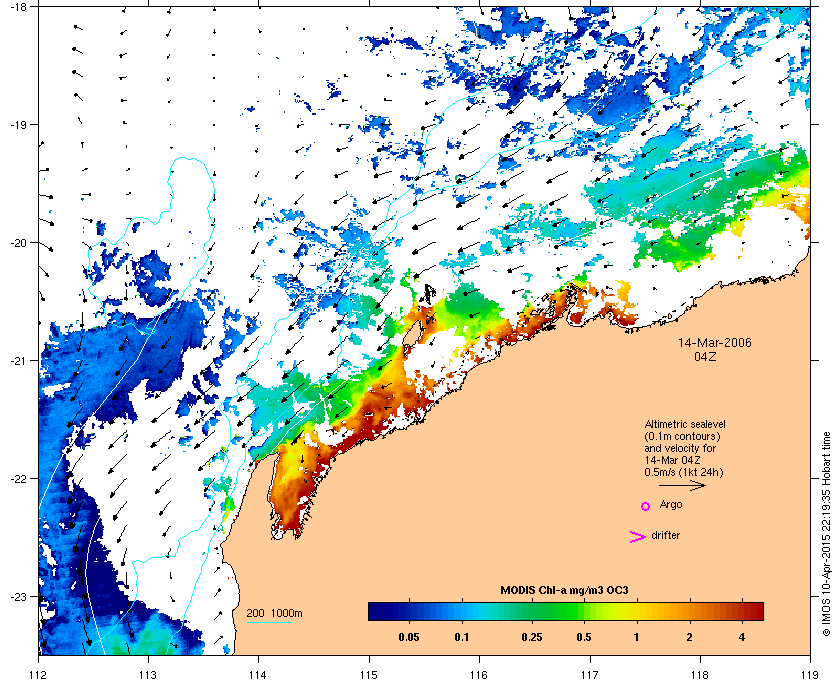Click the longitude axis label 117
The width and height of the screenshot is (840, 680).
(590, 674)
